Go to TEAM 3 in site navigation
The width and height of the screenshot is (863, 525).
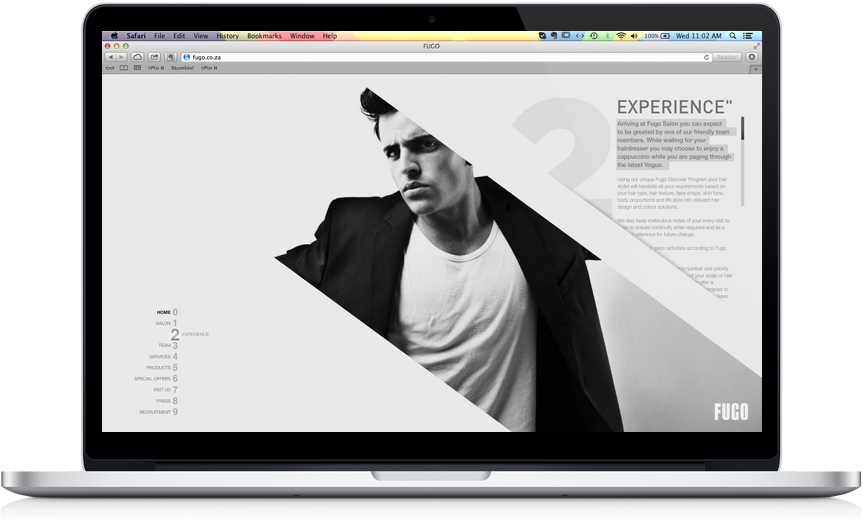coord(168,346)
